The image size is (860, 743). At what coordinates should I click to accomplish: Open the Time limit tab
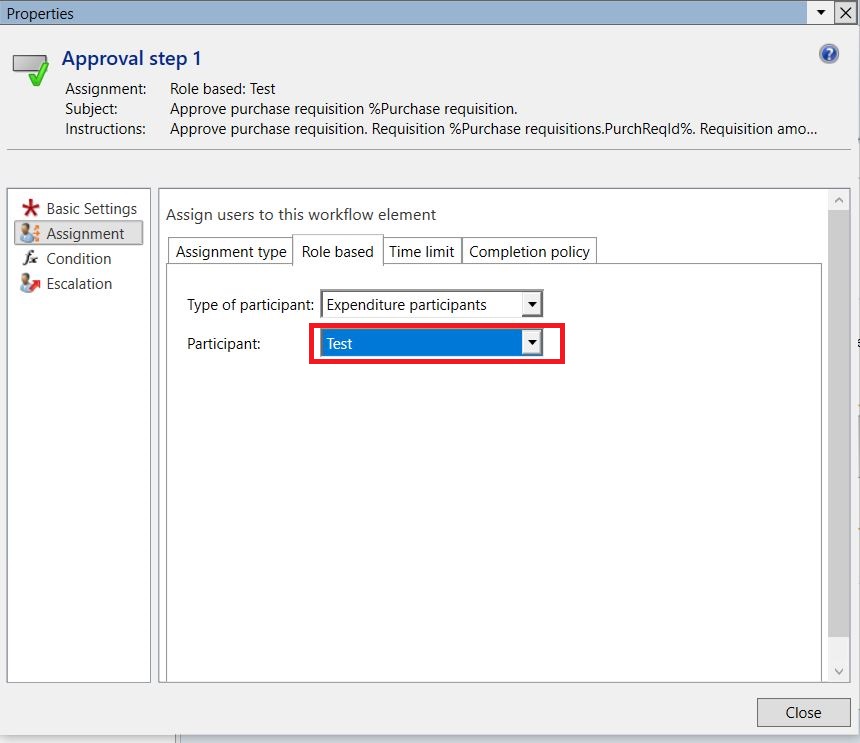[421, 252]
